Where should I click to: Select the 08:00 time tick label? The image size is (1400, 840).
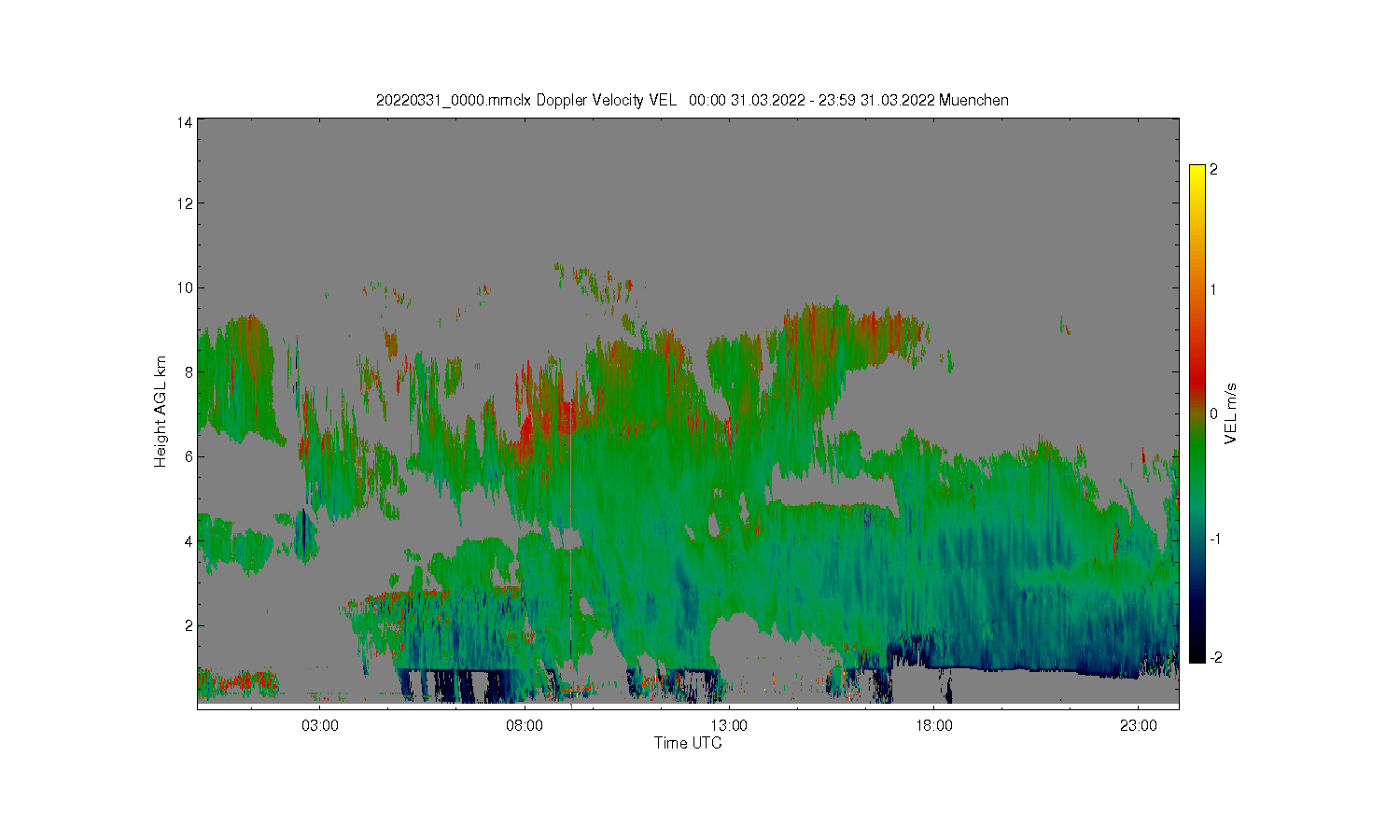[525, 725]
